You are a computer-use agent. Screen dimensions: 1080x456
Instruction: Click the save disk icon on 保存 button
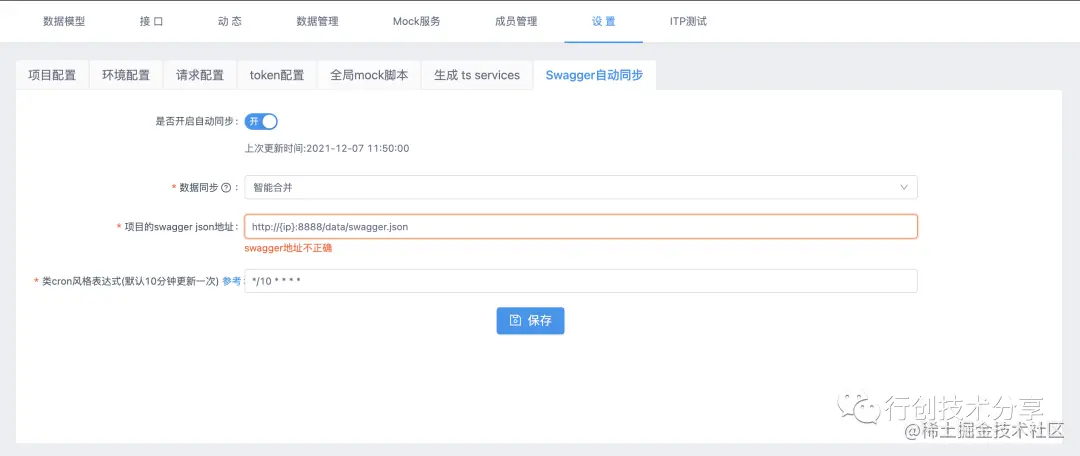tap(515, 320)
